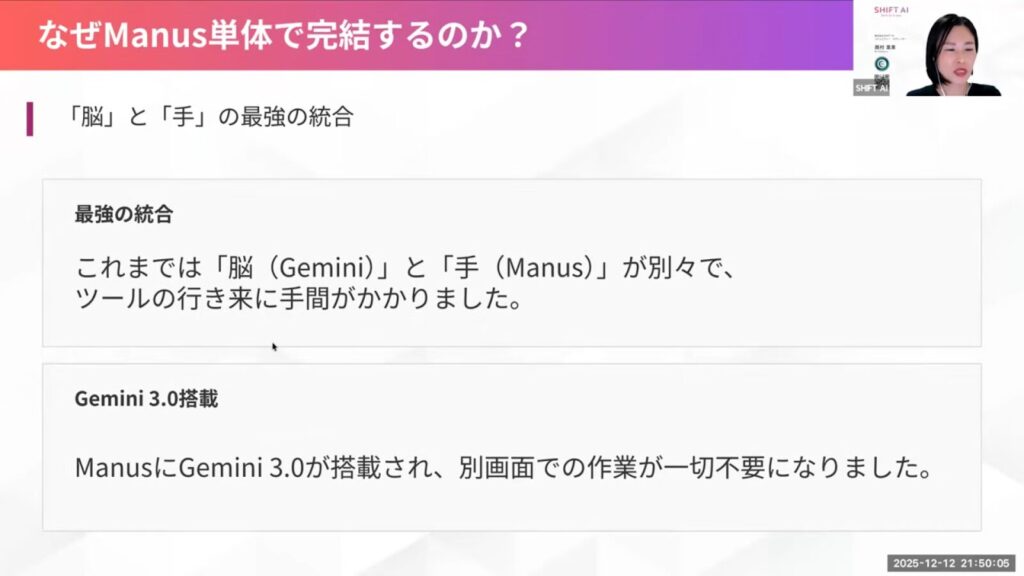Image resolution: width=1024 pixels, height=576 pixels.
Task: Click the sentence starting with "これまでは"
Action: [x=412, y=269]
